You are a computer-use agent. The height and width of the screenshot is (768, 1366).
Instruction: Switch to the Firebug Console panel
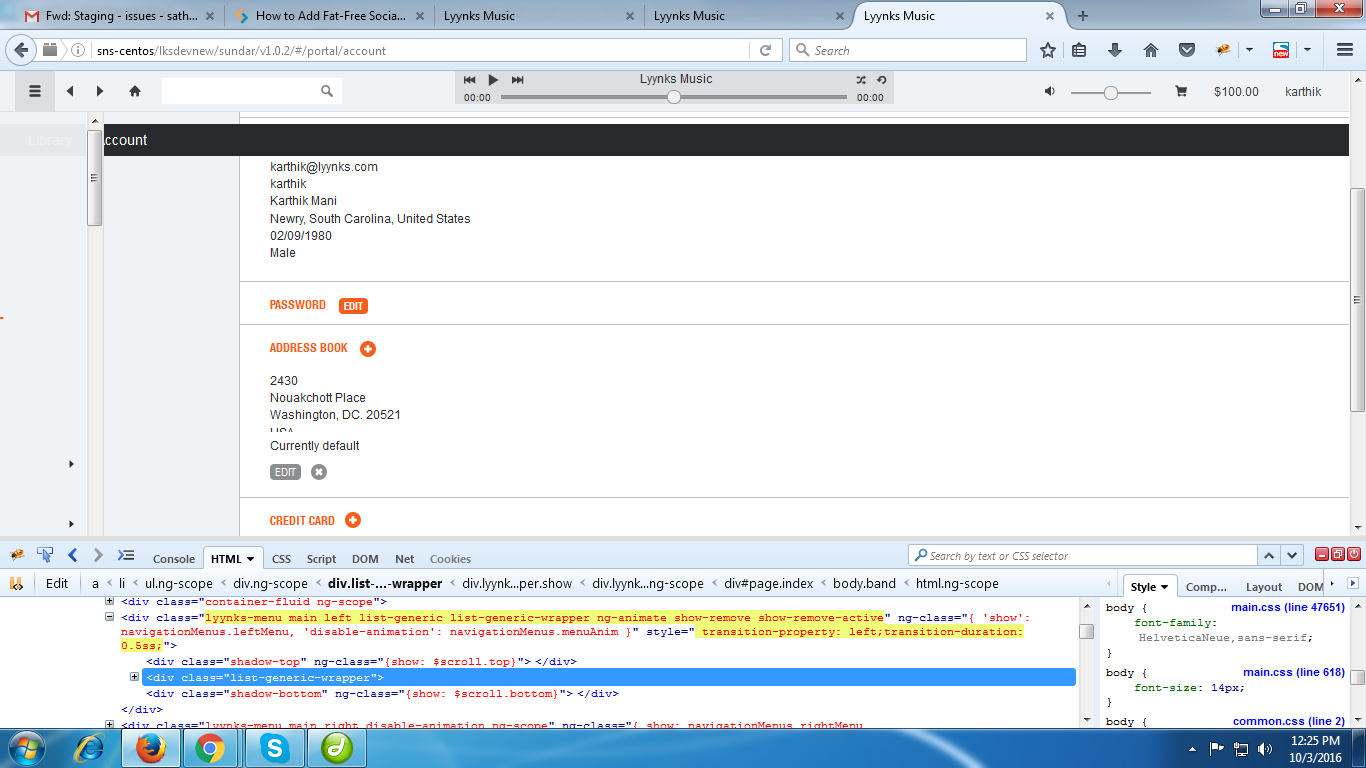[x=174, y=559]
